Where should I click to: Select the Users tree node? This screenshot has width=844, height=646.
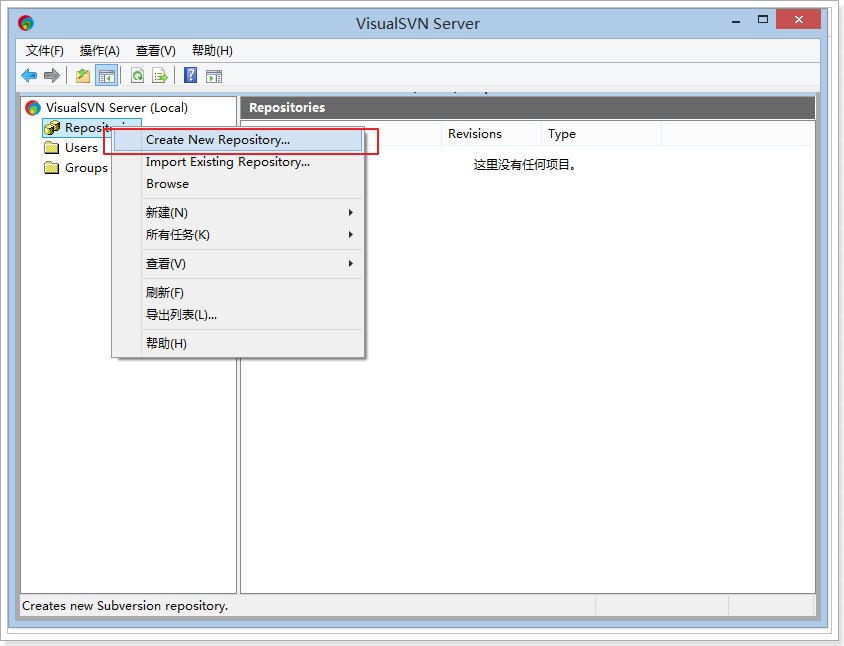(x=81, y=148)
